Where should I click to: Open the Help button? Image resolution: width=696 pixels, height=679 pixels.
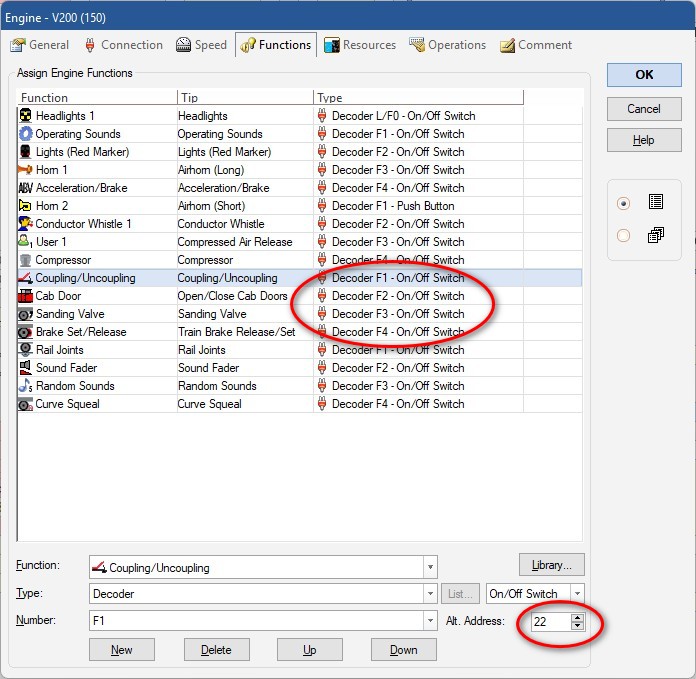(644, 140)
